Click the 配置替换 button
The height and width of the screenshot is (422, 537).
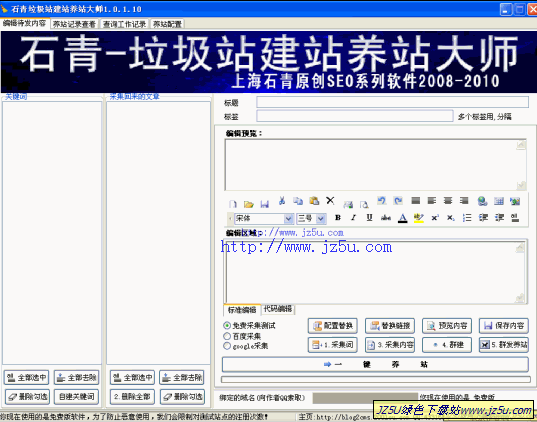click(x=333, y=325)
